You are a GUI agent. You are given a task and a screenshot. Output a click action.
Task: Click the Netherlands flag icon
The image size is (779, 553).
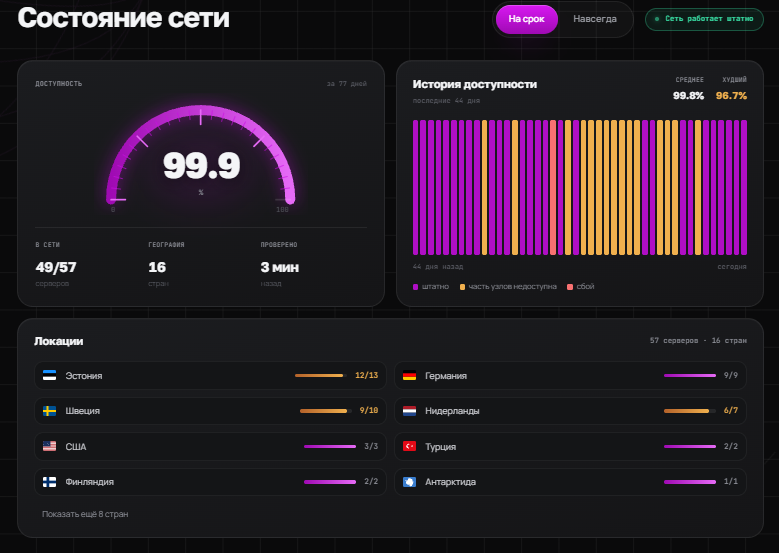click(409, 411)
